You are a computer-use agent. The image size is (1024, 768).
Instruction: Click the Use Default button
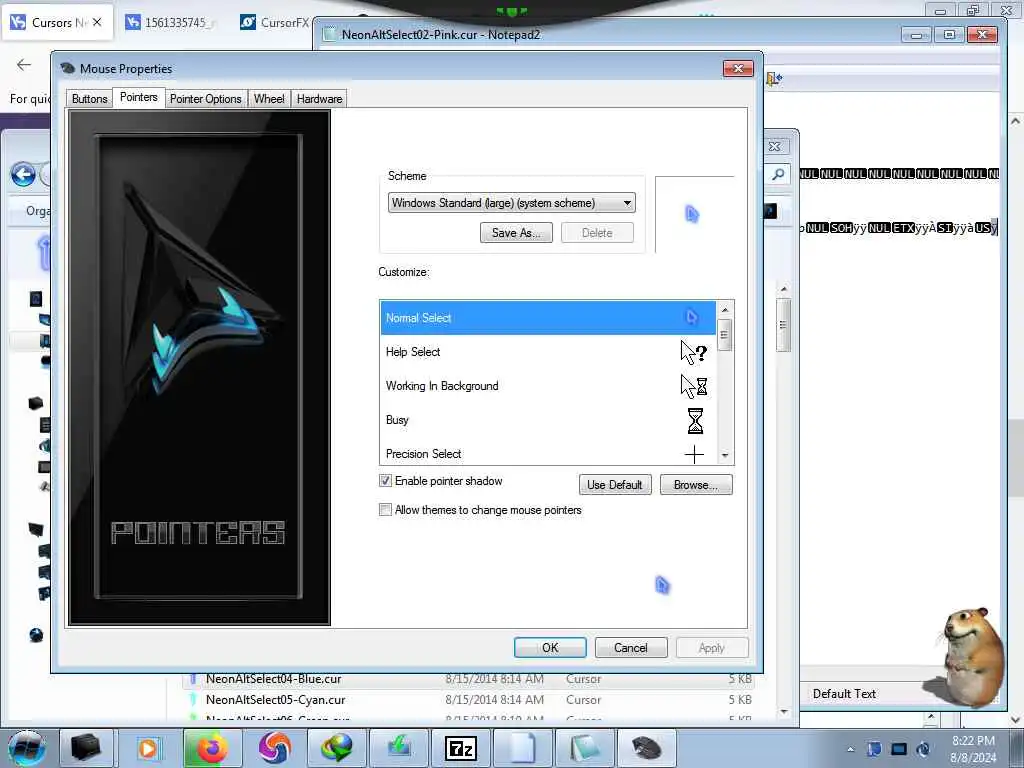pyautogui.click(x=615, y=485)
